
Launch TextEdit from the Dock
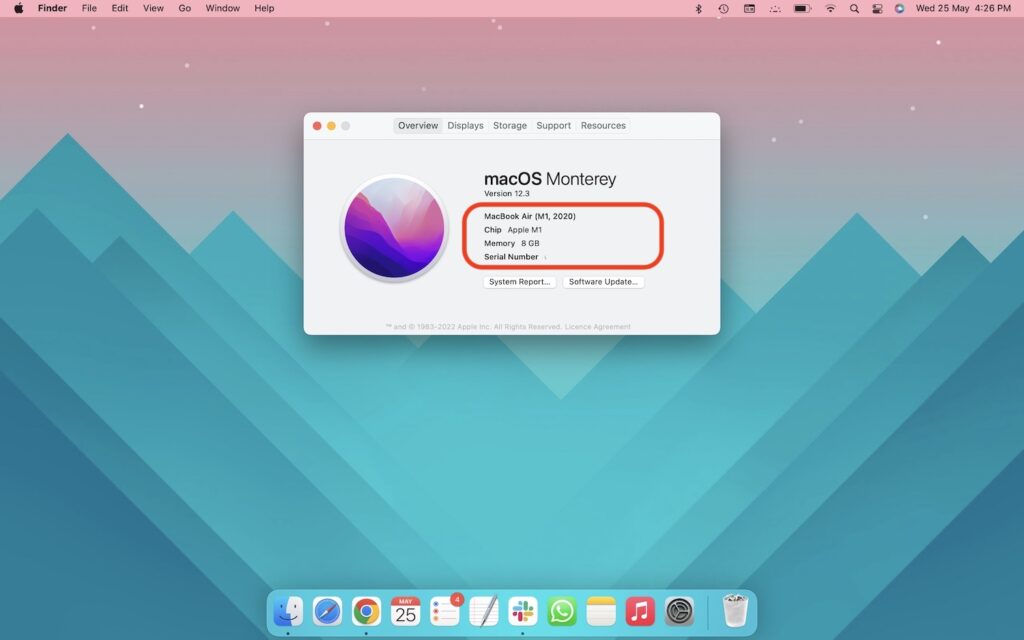pyautogui.click(x=484, y=608)
